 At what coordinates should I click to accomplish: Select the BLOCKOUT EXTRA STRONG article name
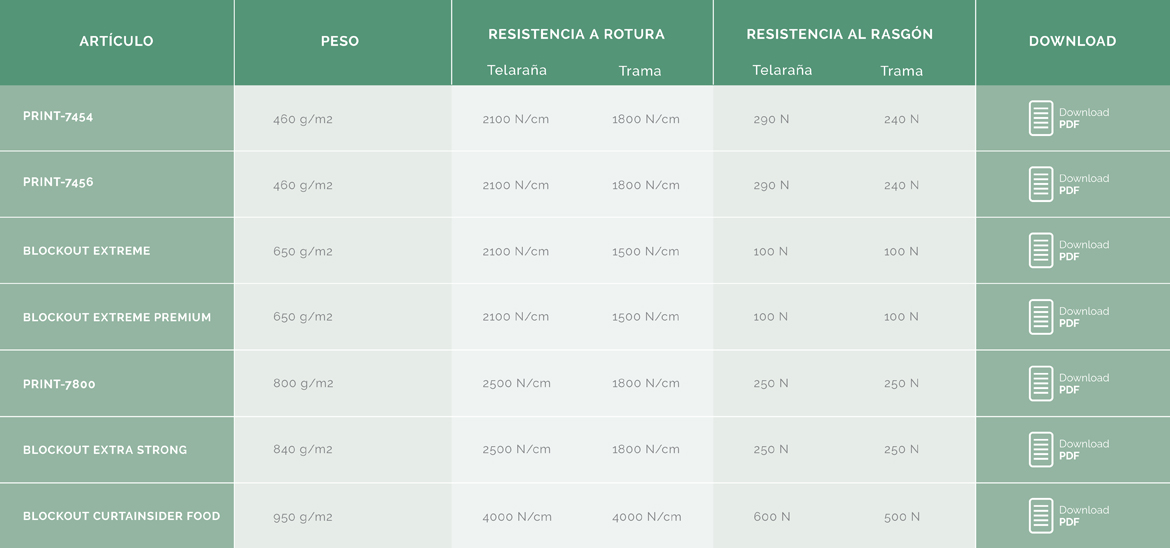point(105,449)
